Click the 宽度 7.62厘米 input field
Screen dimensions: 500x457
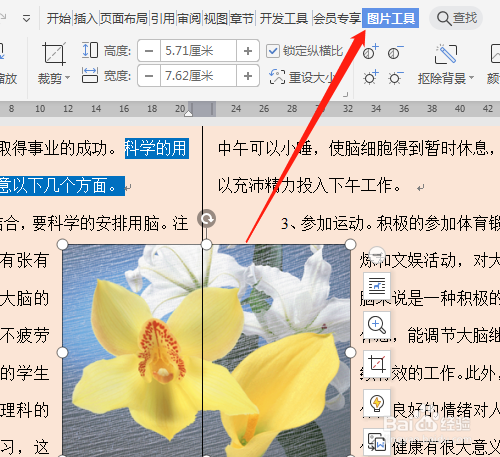[x=198, y=76]
